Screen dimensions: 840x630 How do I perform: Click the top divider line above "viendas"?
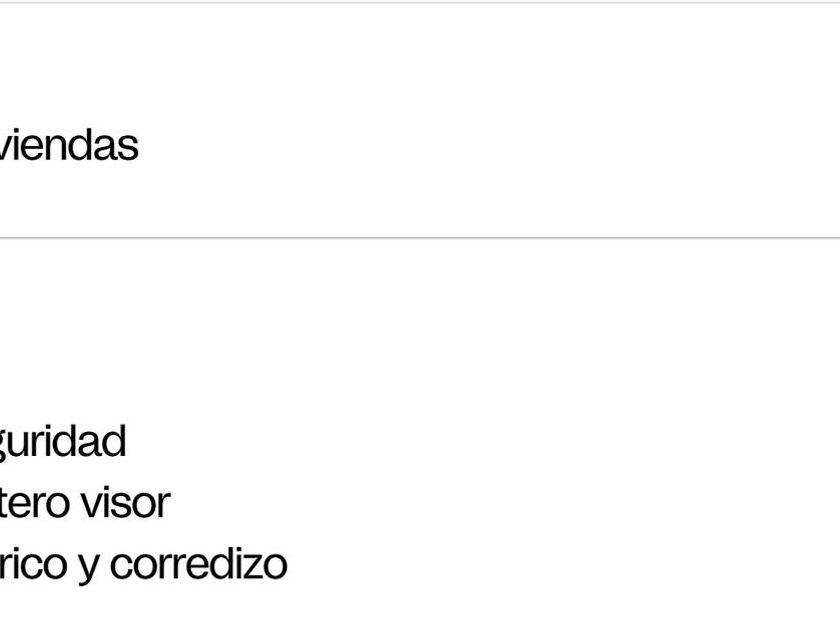pyautogui.click(x=420, y=3)
